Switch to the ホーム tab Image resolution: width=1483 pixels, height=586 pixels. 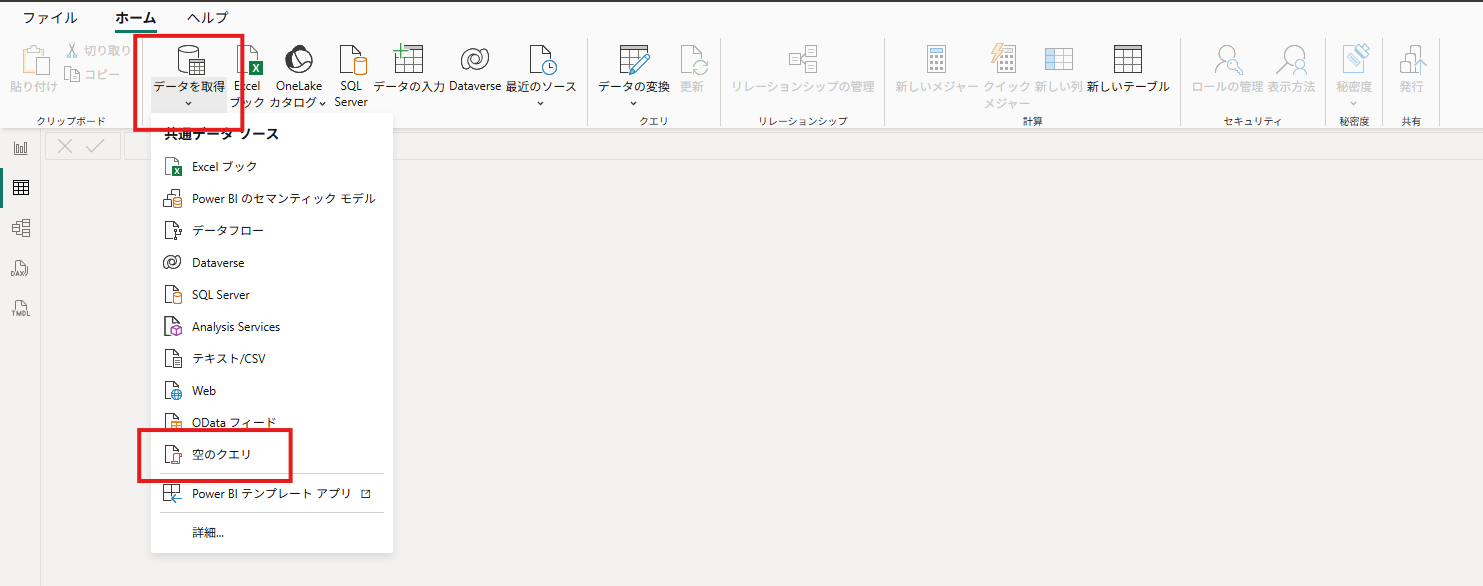point(135,18)
